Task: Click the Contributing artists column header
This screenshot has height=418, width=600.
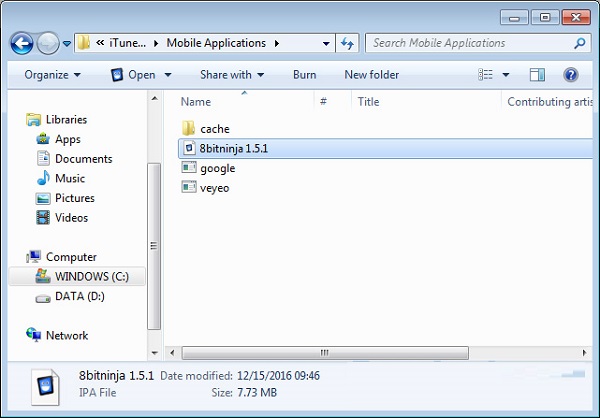Action: tap(549, 102)
